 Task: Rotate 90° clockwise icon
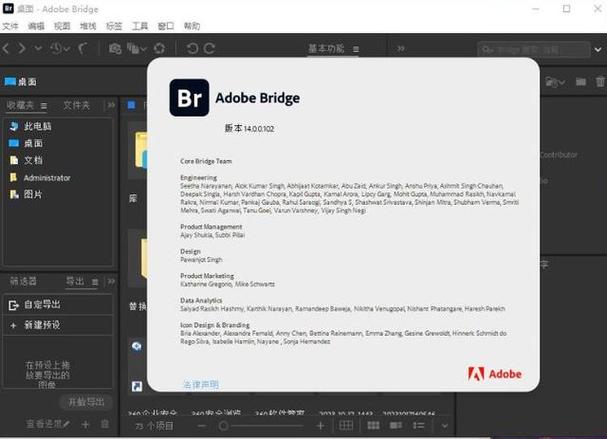209,48
